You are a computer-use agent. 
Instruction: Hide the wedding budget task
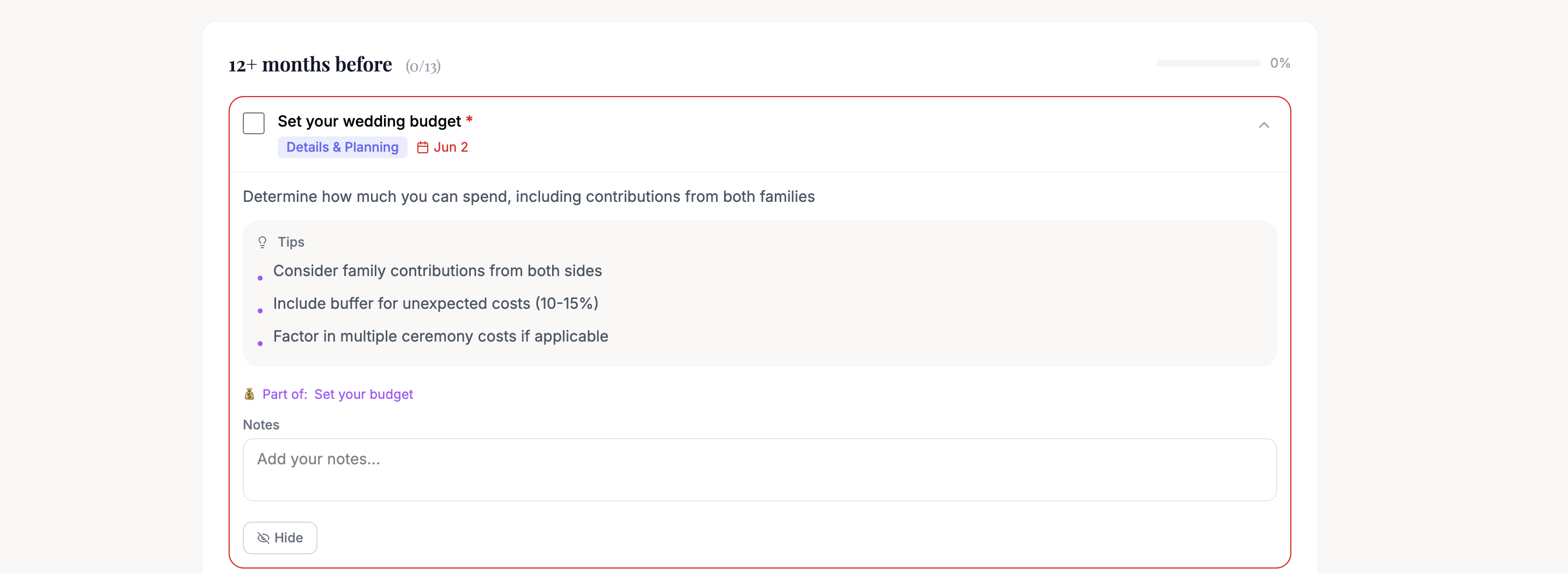click(x=279, y=537)
